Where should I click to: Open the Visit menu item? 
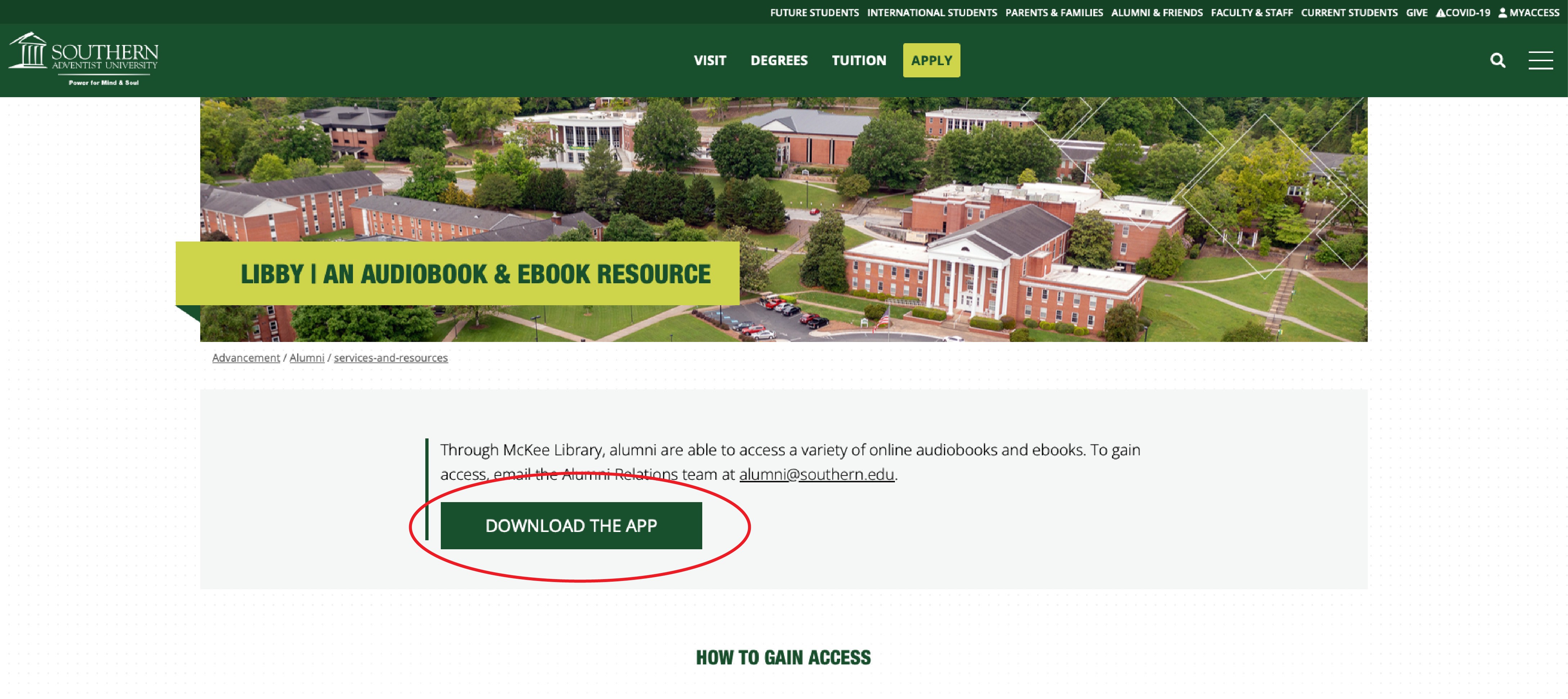(x=710, y=60)
